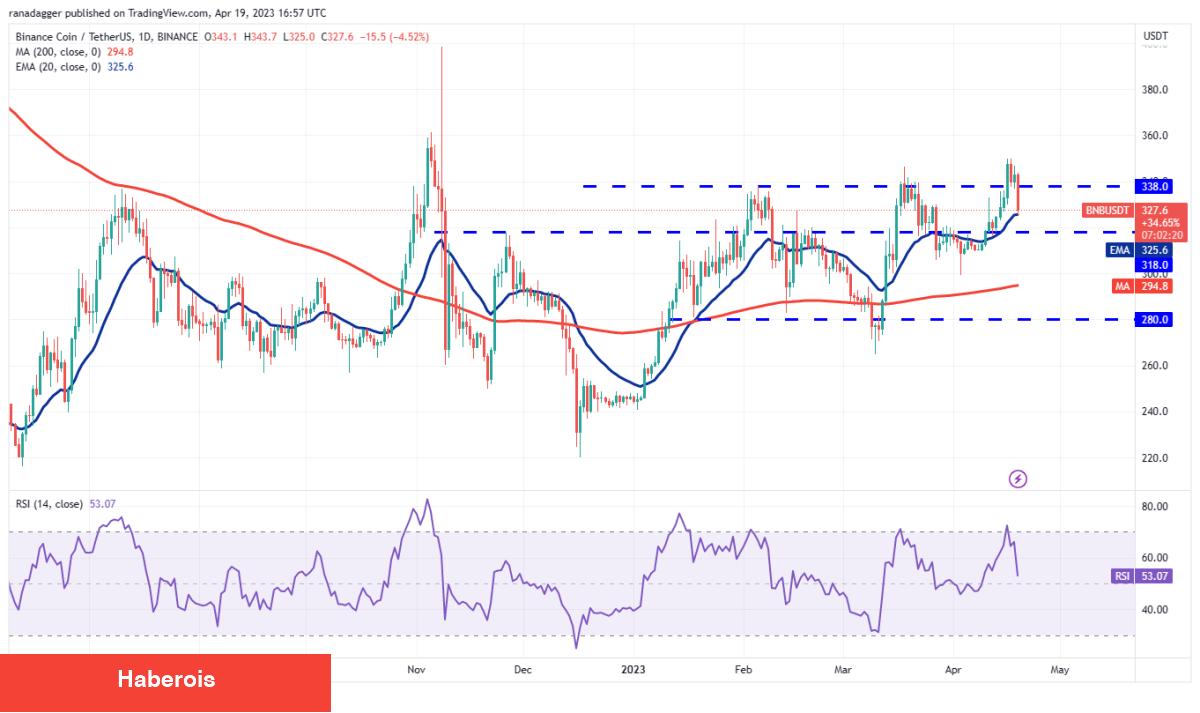Select the 280.0 support level label

1155,319
